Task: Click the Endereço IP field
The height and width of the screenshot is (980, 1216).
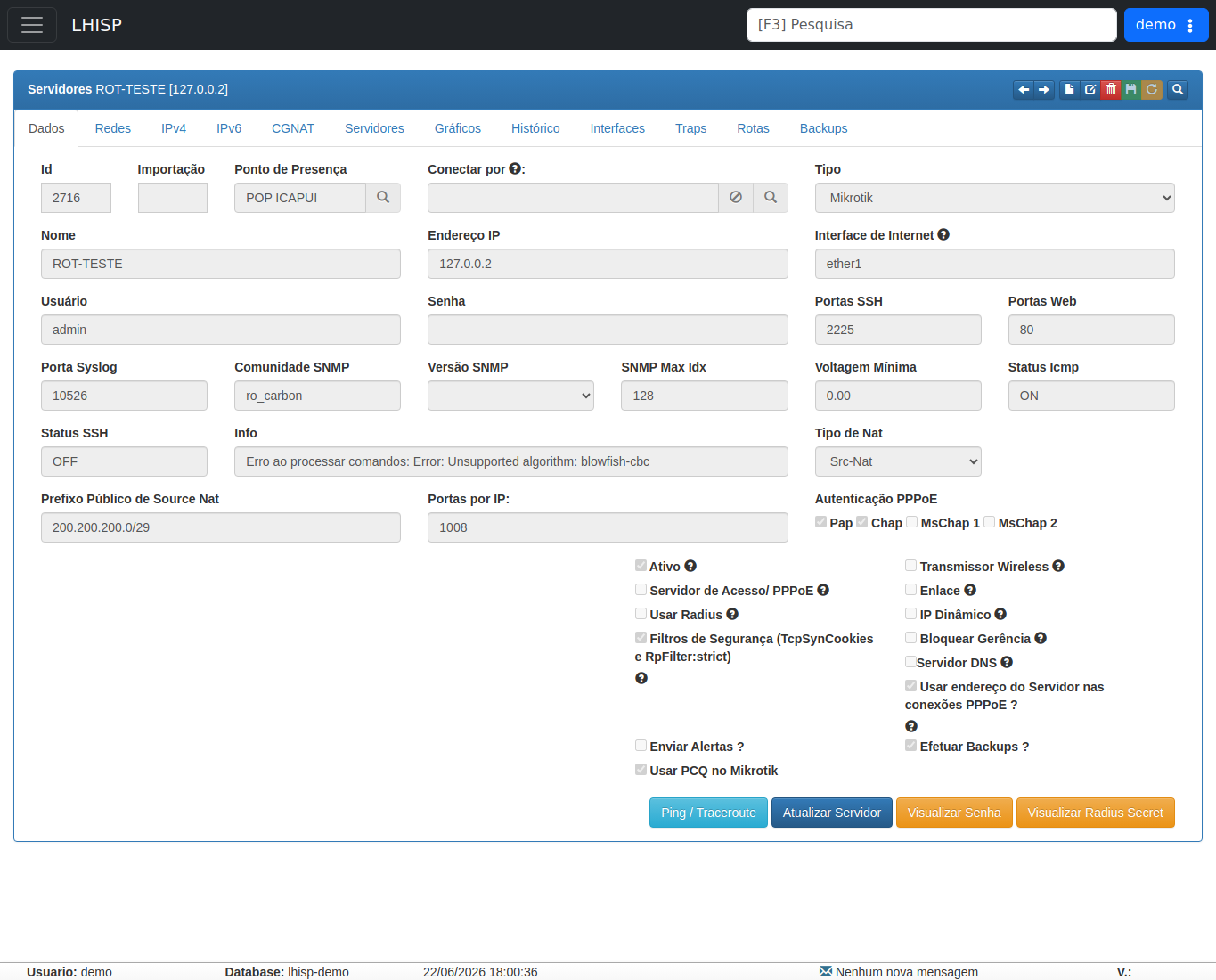Action: (x=608, y=264)
